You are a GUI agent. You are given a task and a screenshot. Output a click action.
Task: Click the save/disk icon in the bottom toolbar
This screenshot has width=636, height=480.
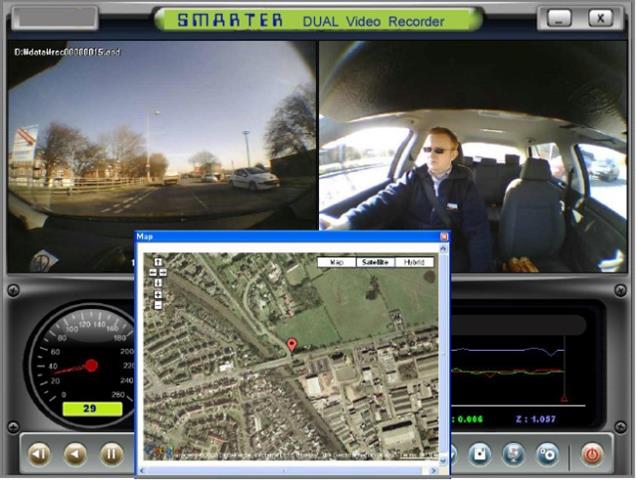coord(480,454)
